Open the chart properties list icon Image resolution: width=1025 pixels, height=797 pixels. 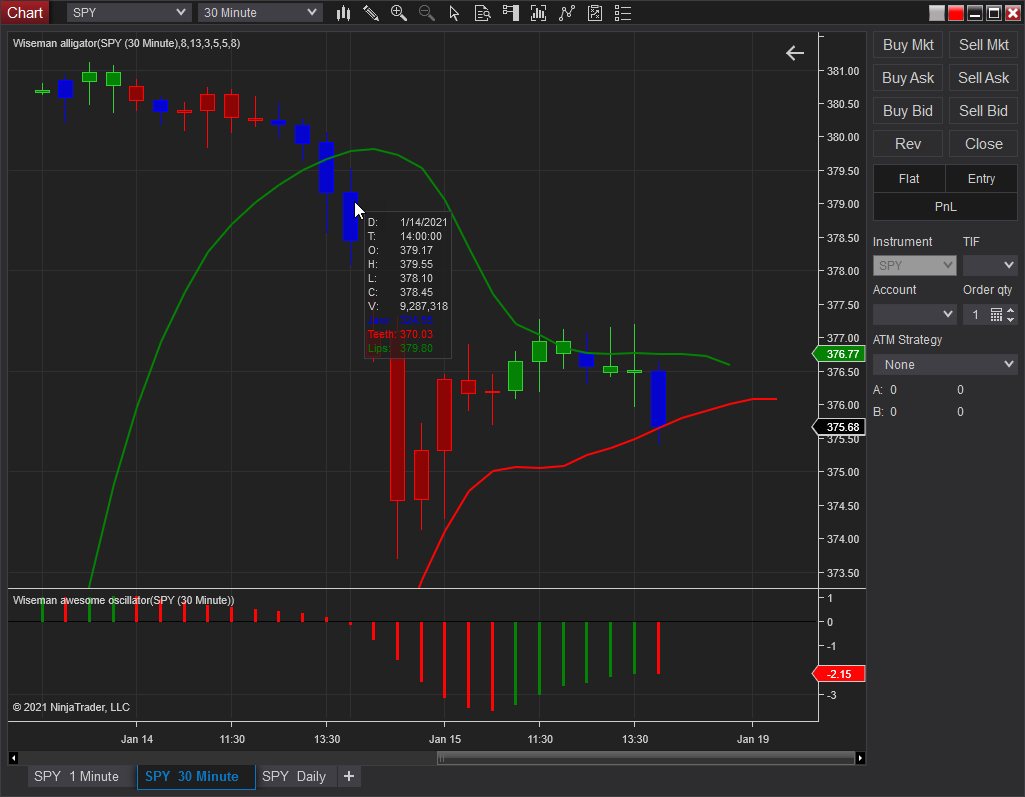[x=623, y=13]
